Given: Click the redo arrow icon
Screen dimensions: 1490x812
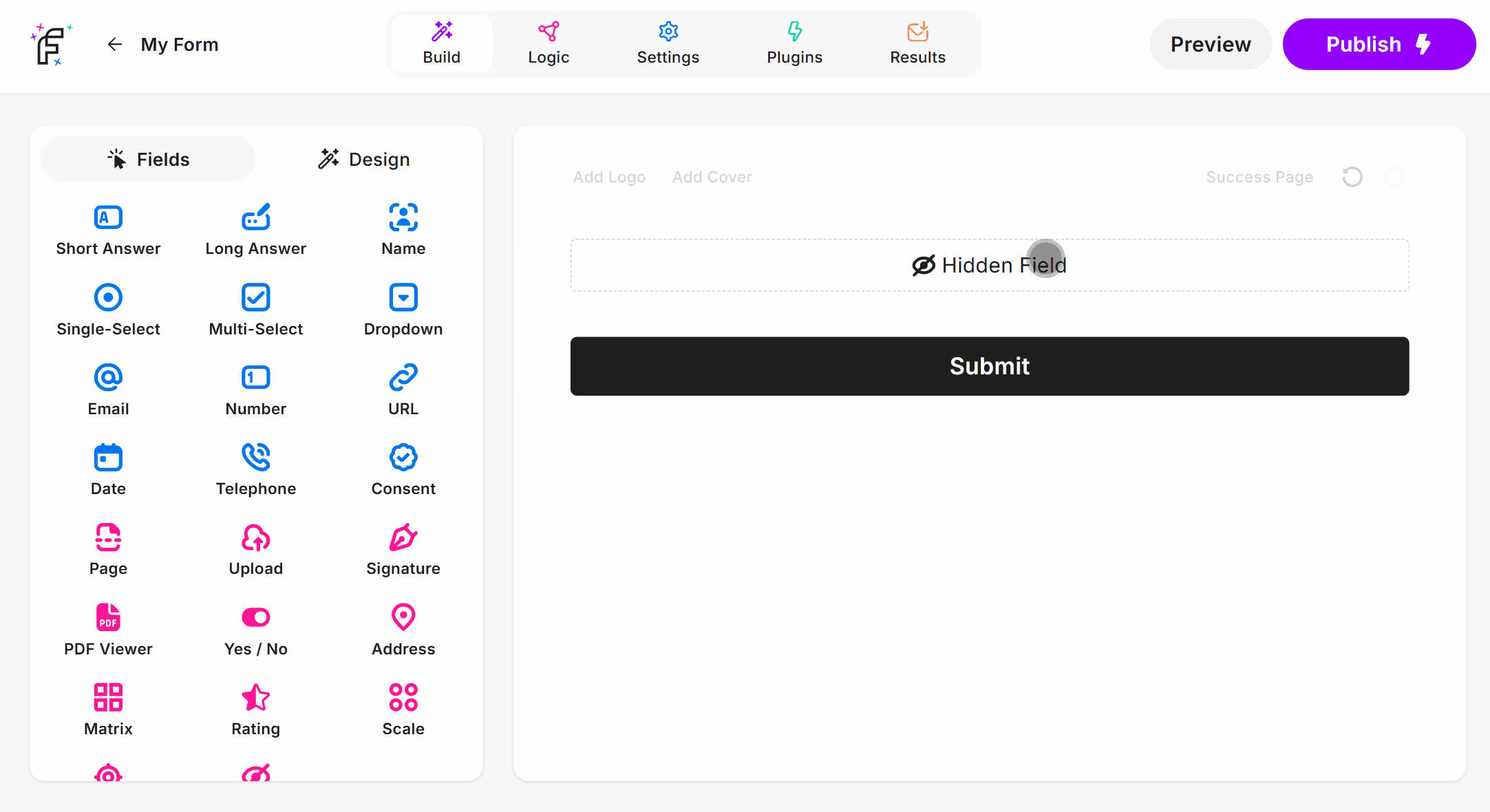Looking at the screenshot, I should (x=1394, y=177).
